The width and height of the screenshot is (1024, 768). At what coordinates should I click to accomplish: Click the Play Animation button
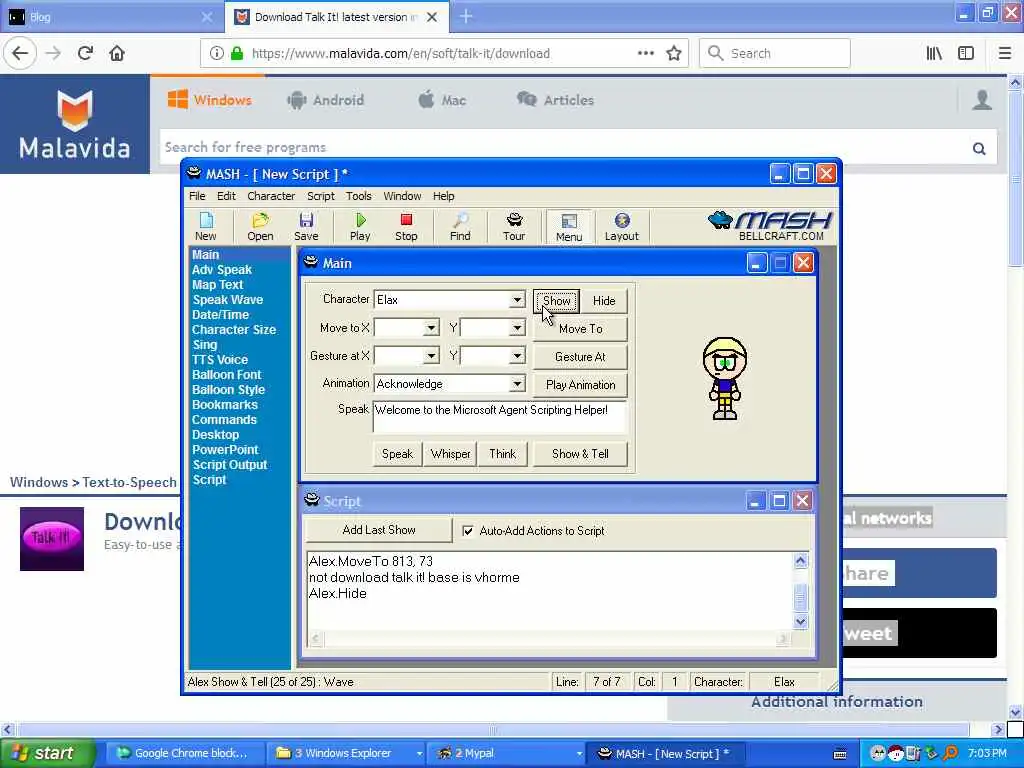[x=581, y=385]
